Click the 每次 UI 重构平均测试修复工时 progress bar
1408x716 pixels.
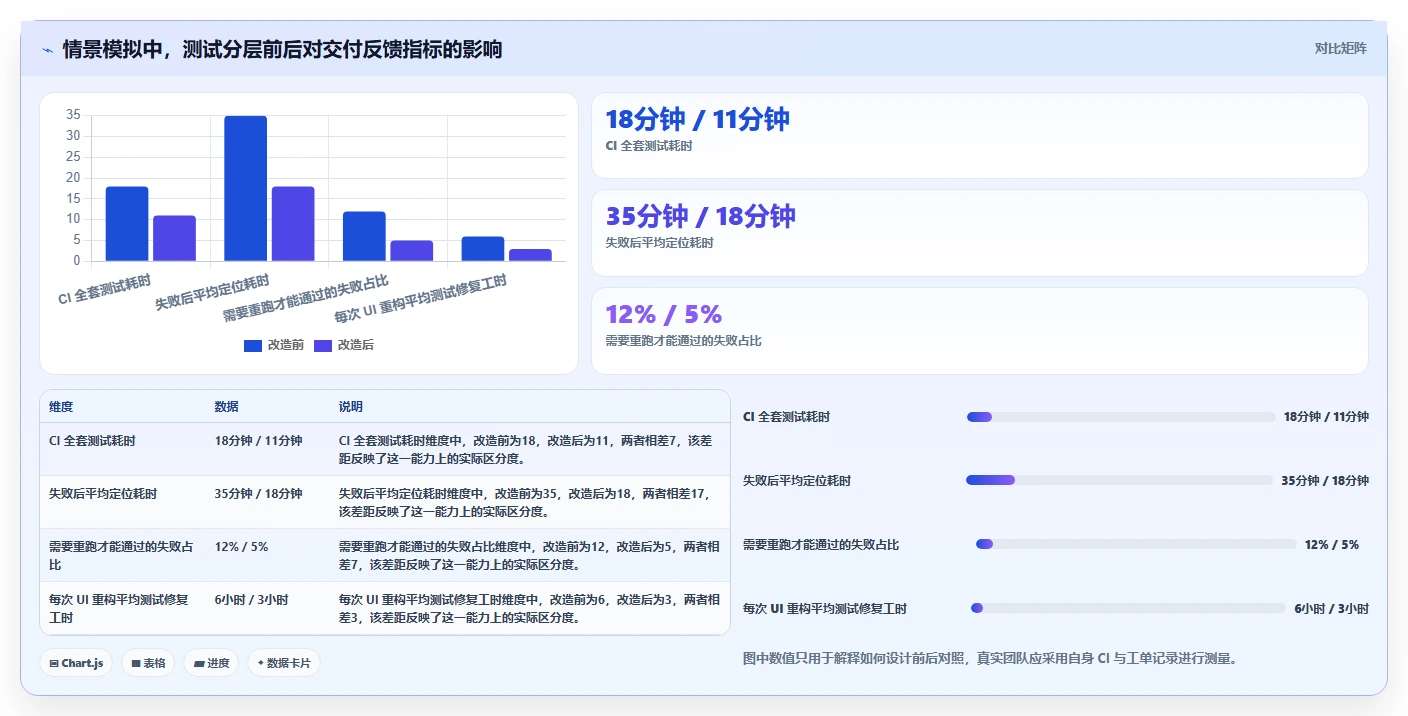click(x=1128, y=608)
